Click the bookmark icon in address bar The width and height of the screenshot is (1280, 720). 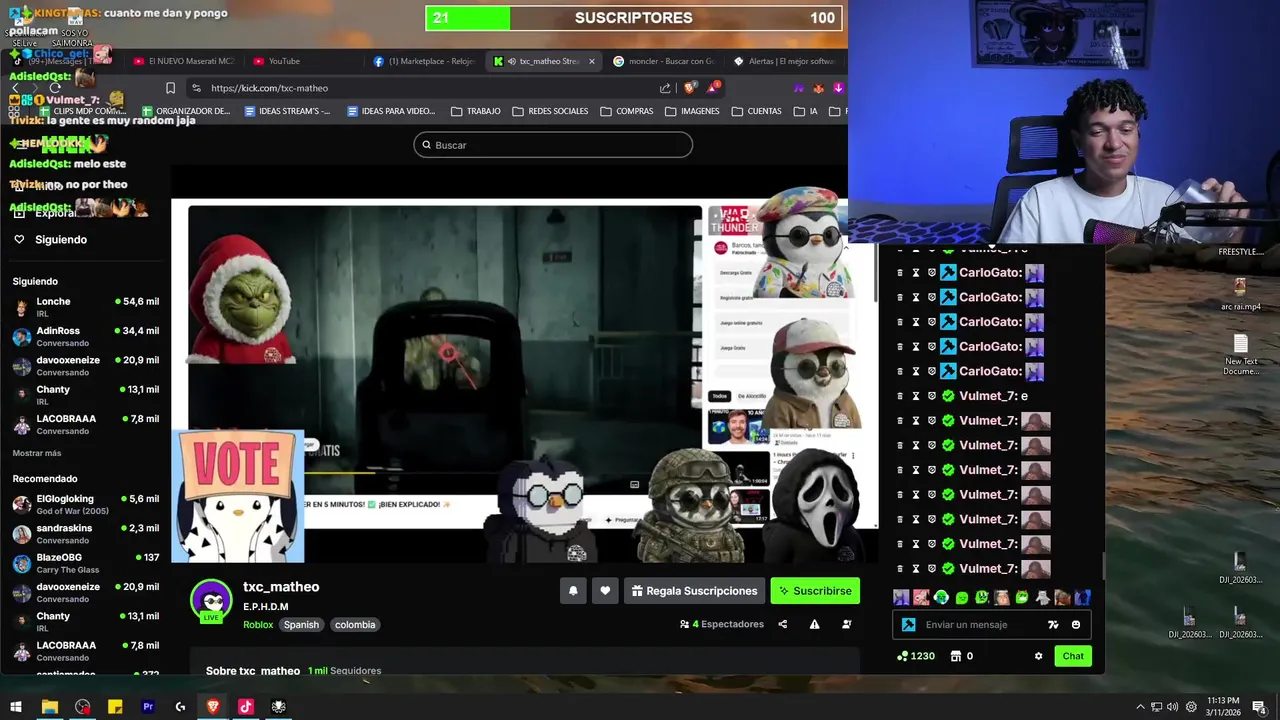pos(171,88)
